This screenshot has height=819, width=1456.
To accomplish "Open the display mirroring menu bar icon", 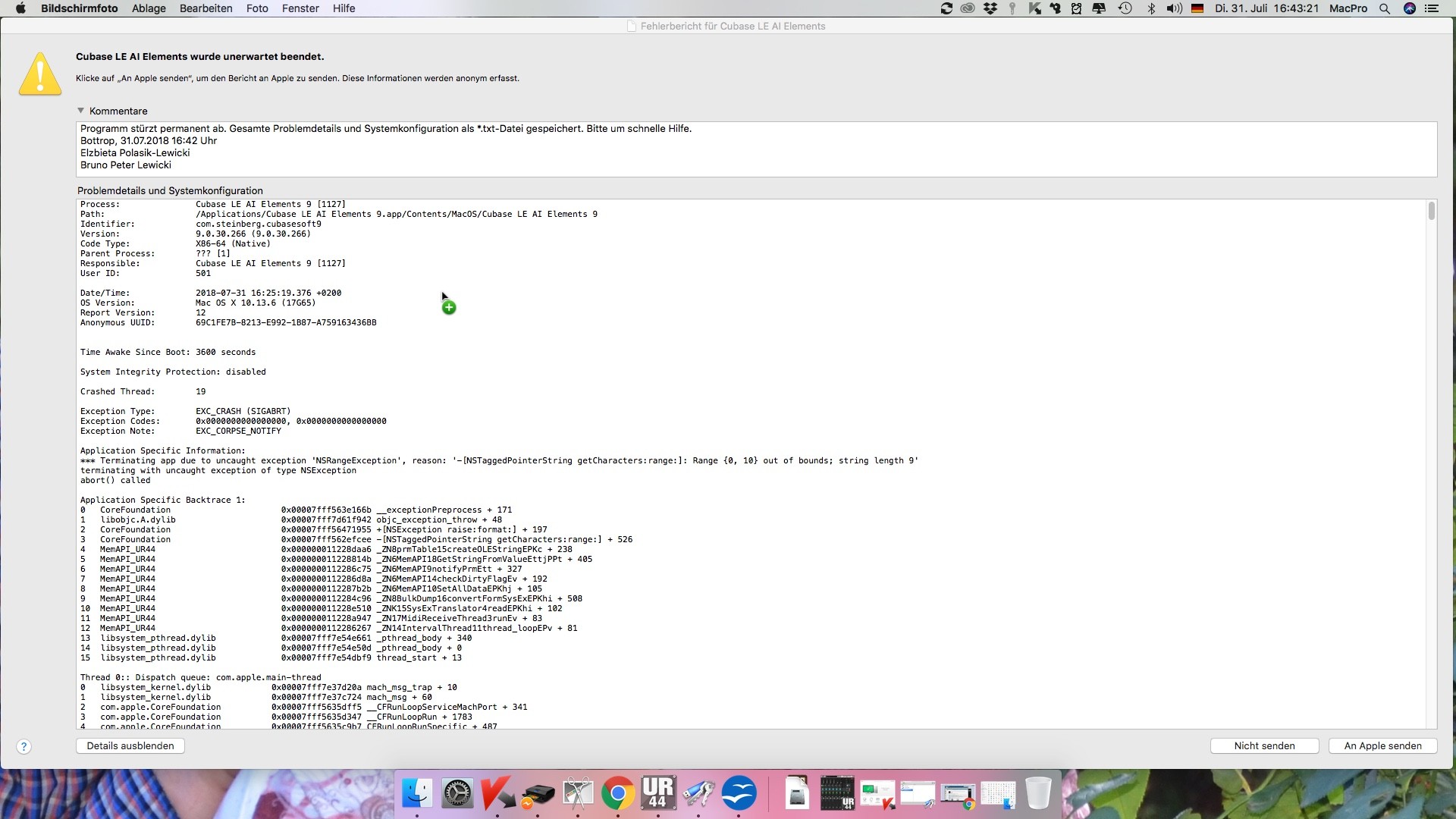I will (x=1099, y=8).
